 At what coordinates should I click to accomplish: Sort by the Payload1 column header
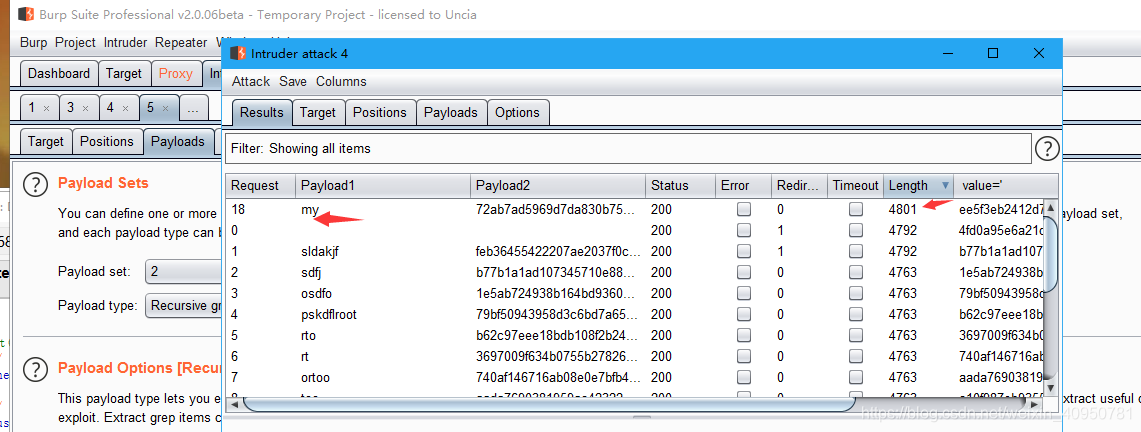[x=383, y=185]
